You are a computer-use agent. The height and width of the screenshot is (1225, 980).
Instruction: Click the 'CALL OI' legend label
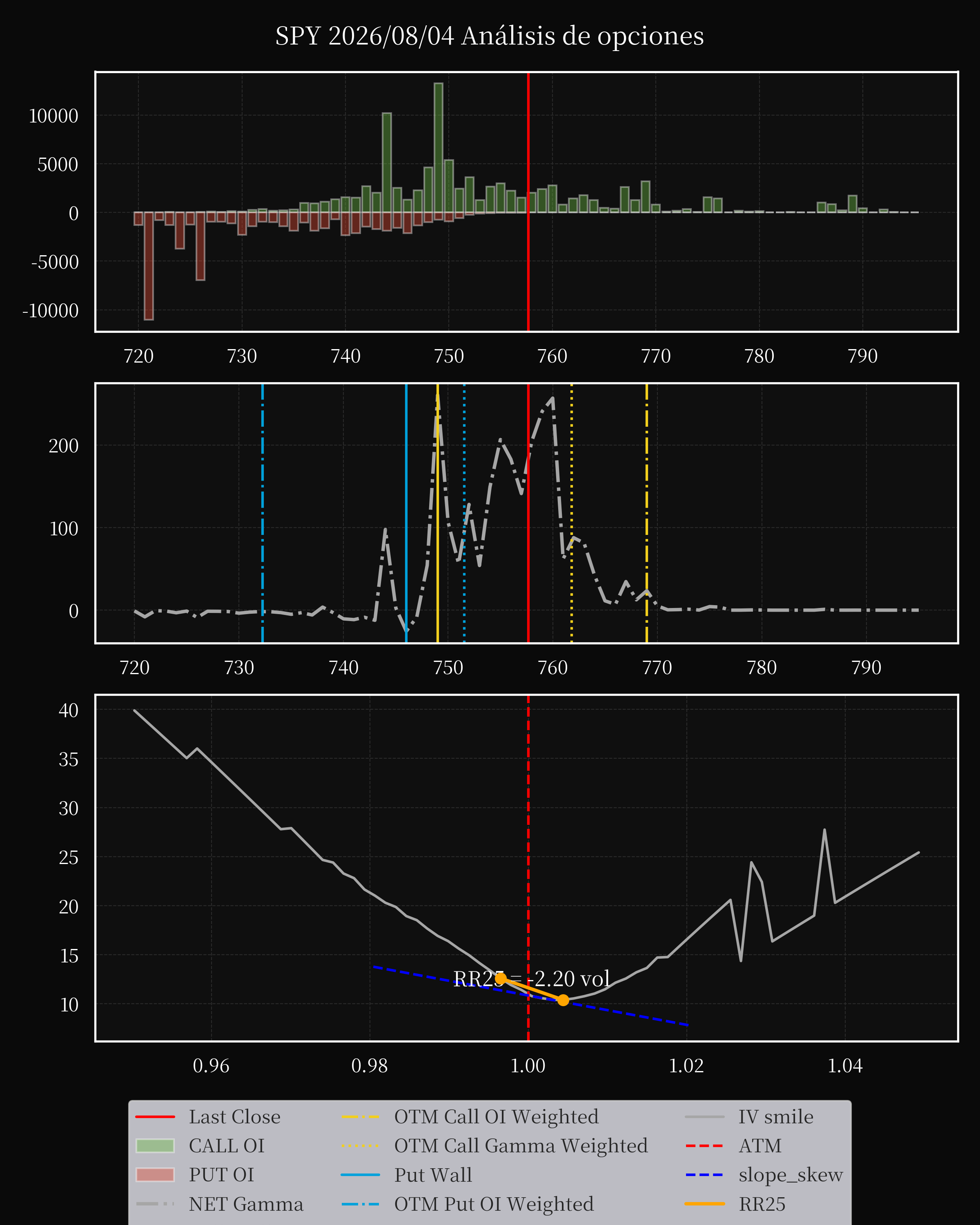227,1146
